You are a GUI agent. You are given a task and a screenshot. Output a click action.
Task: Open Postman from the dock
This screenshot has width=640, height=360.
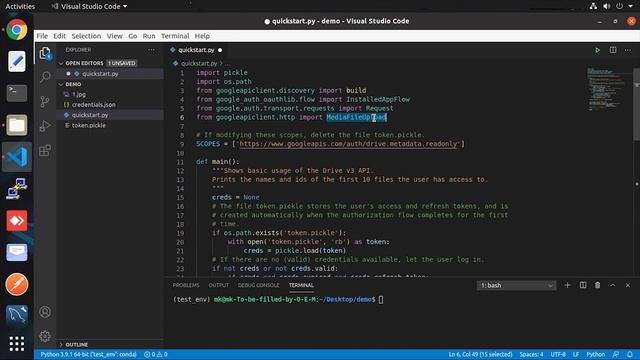click(17, 284)
